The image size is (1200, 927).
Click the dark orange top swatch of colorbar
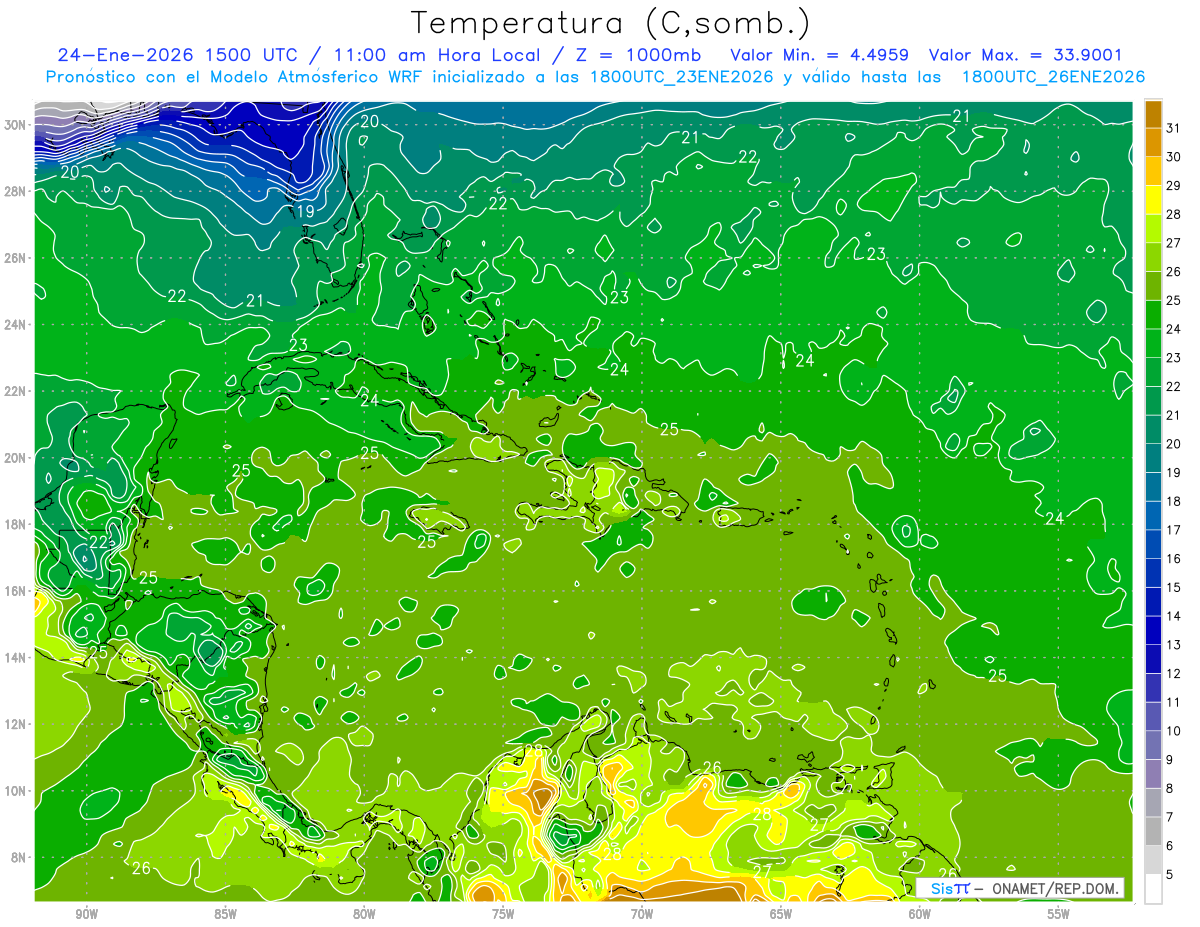point(1153,114)
